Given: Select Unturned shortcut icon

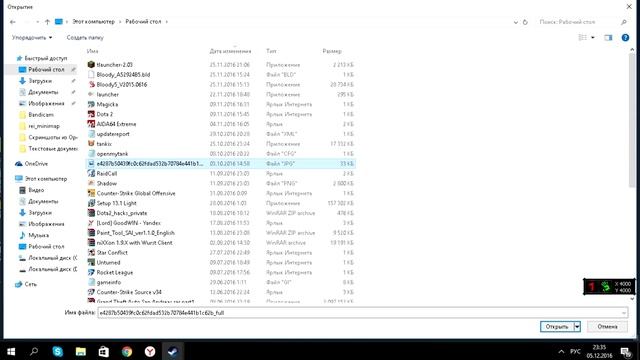Looking at the screenshot, I should (x=91, y=262).
